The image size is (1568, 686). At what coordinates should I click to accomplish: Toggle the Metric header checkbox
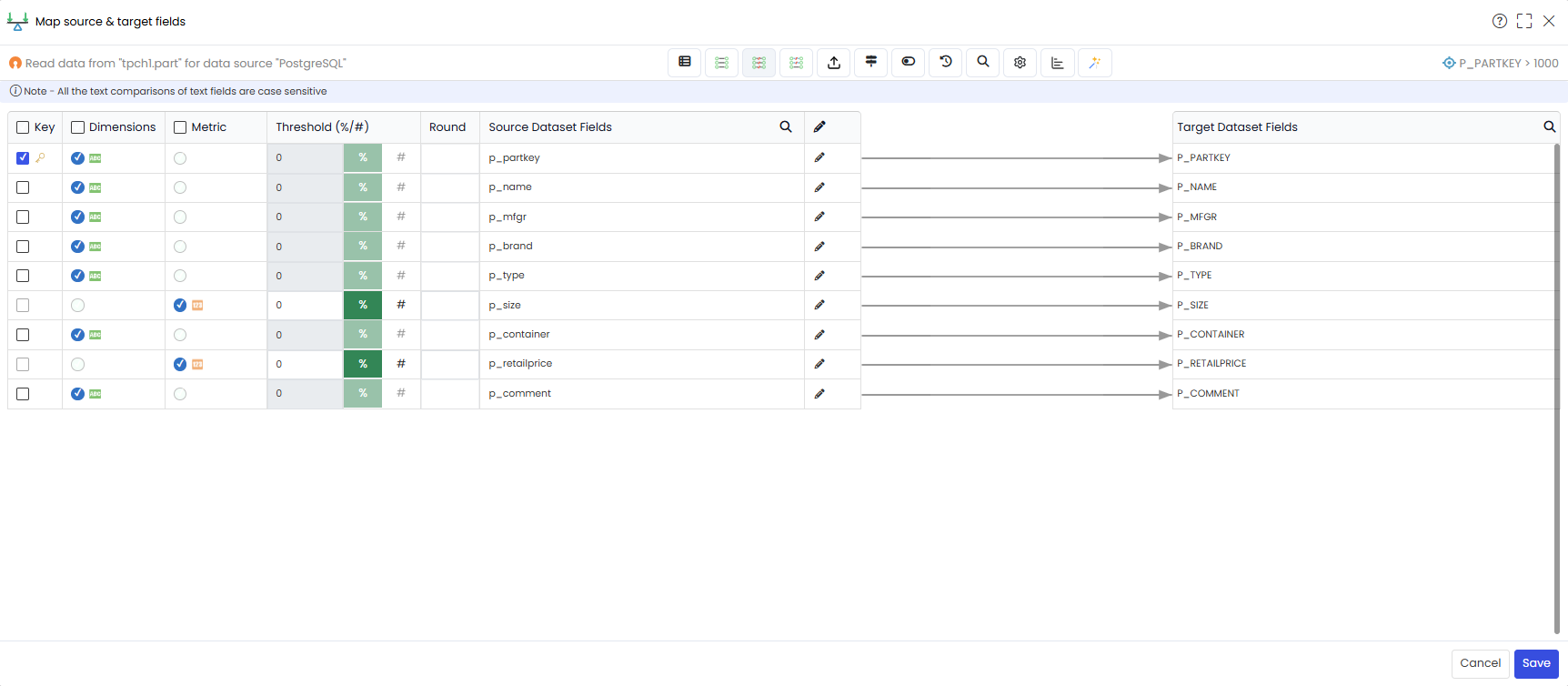(180, 127)
